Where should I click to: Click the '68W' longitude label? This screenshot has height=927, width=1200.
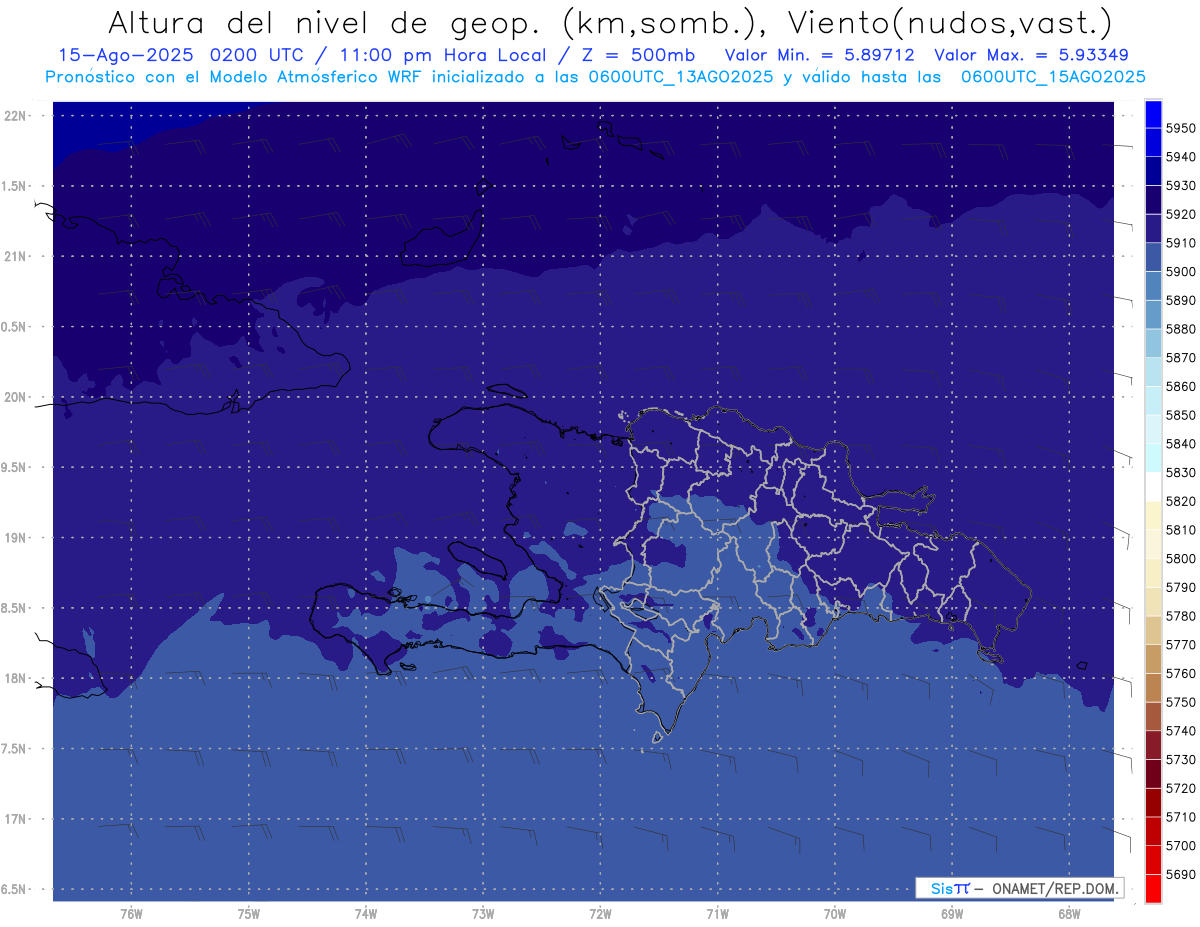coord(1068,914)
